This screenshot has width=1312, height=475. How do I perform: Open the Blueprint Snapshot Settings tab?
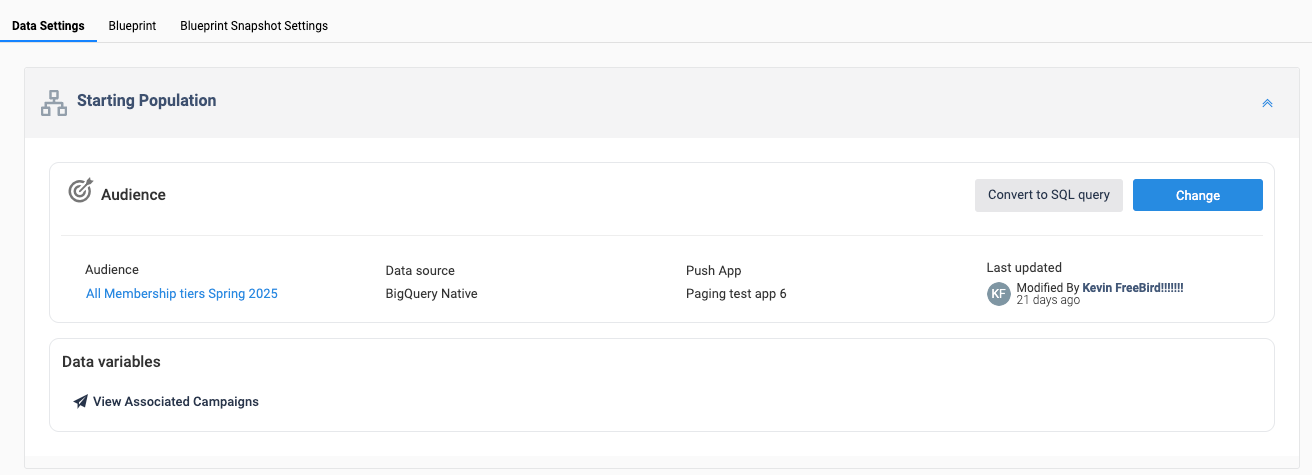tap(254, 26)
